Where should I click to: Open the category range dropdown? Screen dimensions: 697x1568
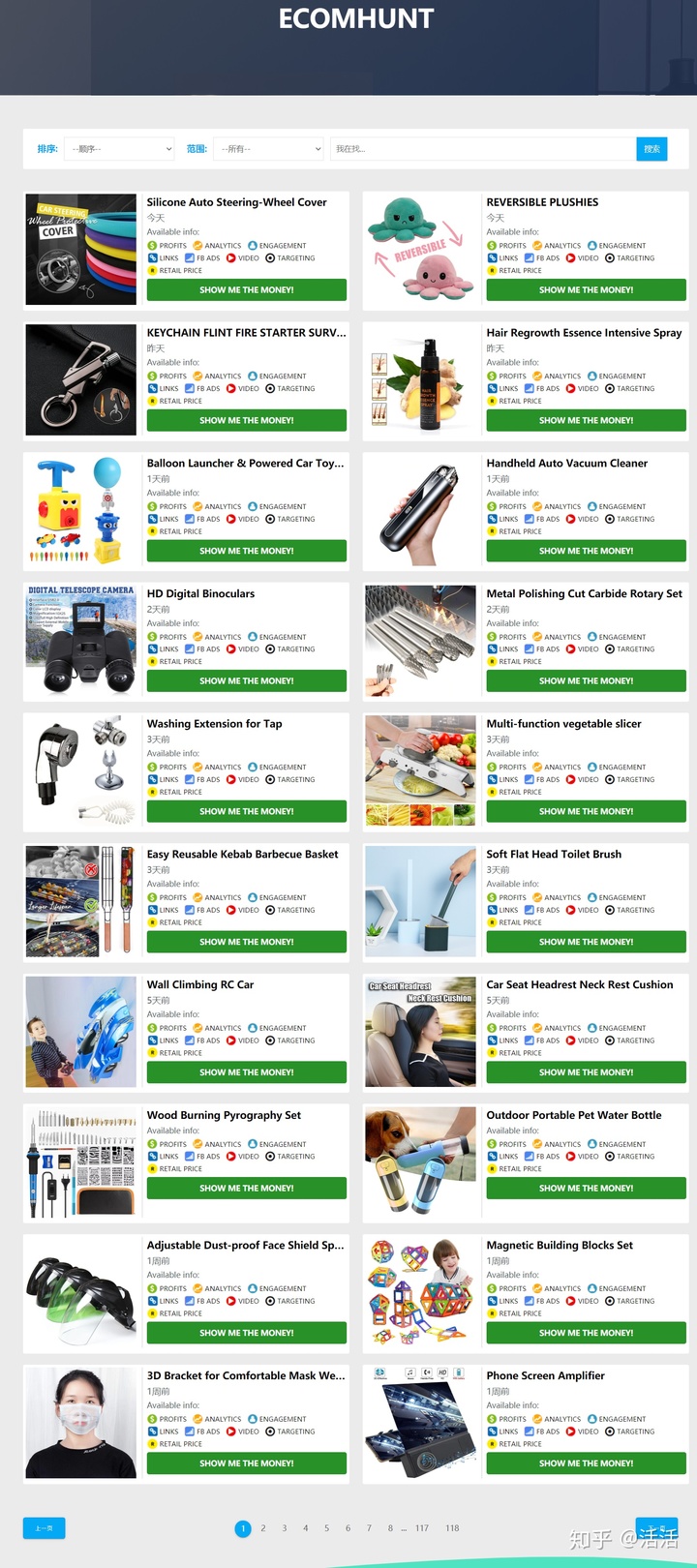(268, 149)
